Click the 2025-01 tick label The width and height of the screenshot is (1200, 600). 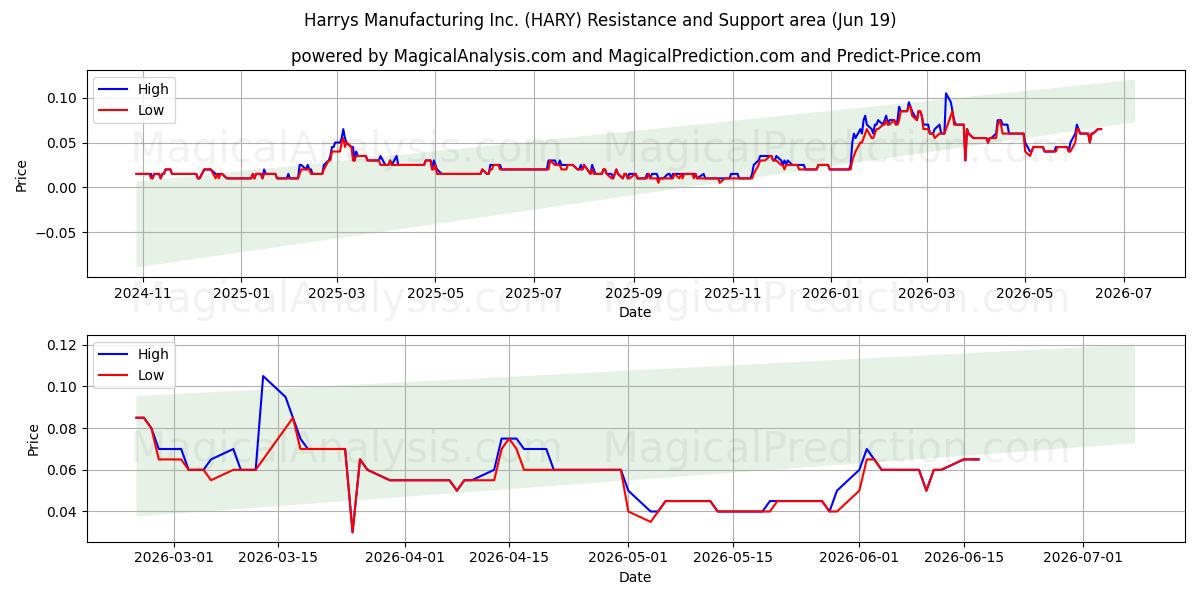[241, 293]
